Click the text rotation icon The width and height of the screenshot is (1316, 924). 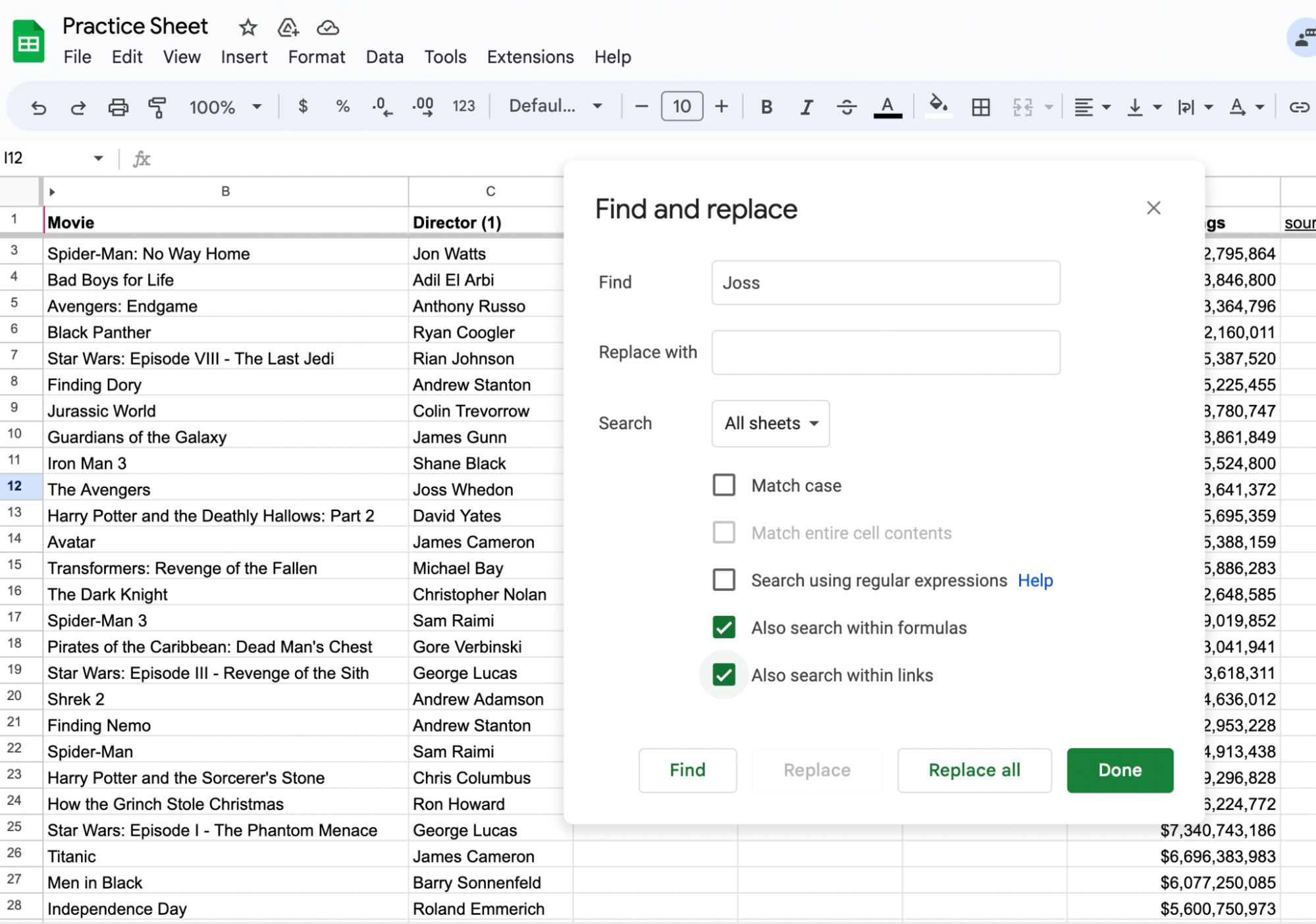click(x=1237, y=107)
